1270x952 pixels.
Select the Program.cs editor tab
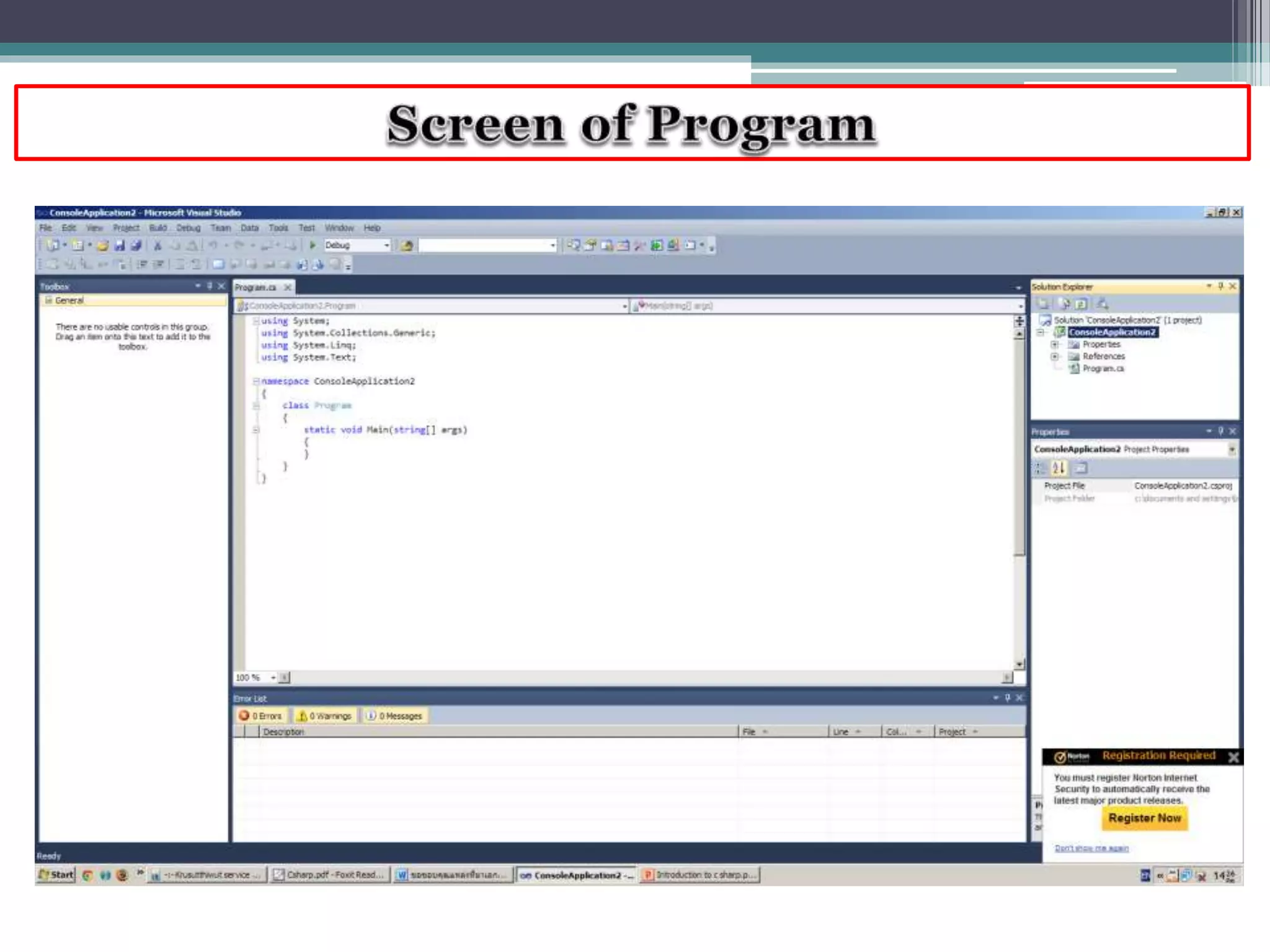click(x=255, y=288)
